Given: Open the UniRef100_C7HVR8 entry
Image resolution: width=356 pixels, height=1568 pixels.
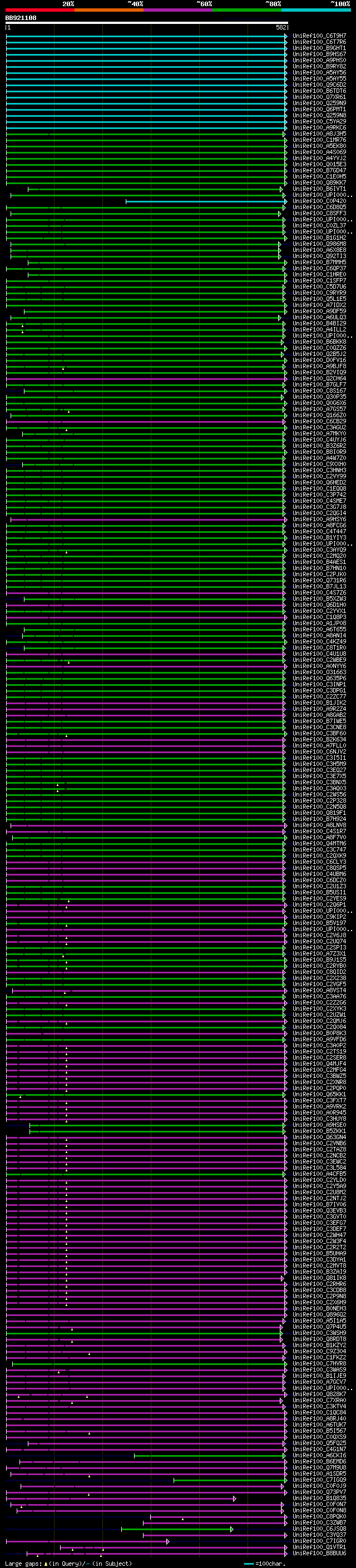Looking at the screenshot, I should tap(319, 1363).
